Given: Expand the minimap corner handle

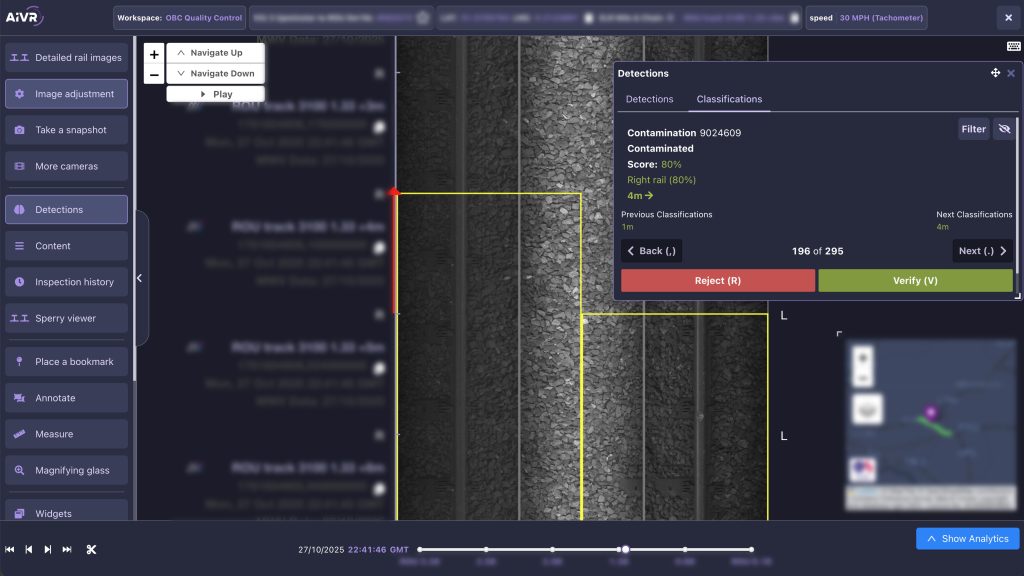Looking at the screenshot, I should [839, 334].
